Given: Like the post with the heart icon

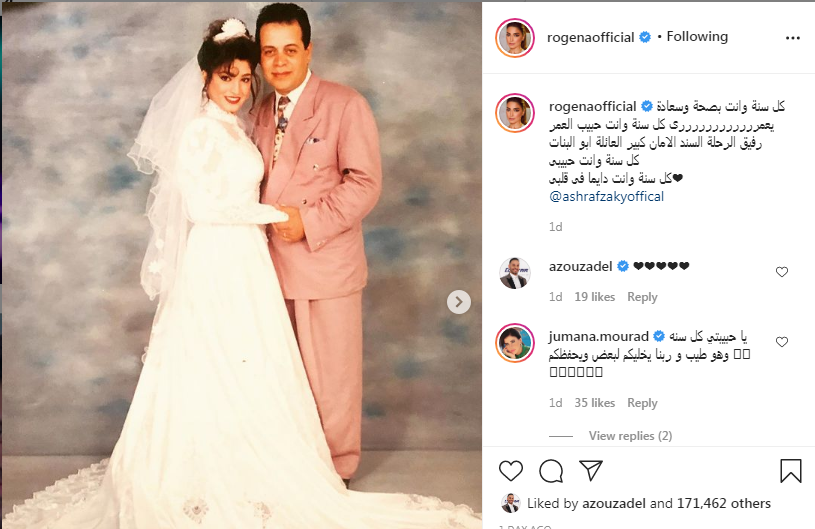Looking at the screenshot, I should [x=510, y=471].
